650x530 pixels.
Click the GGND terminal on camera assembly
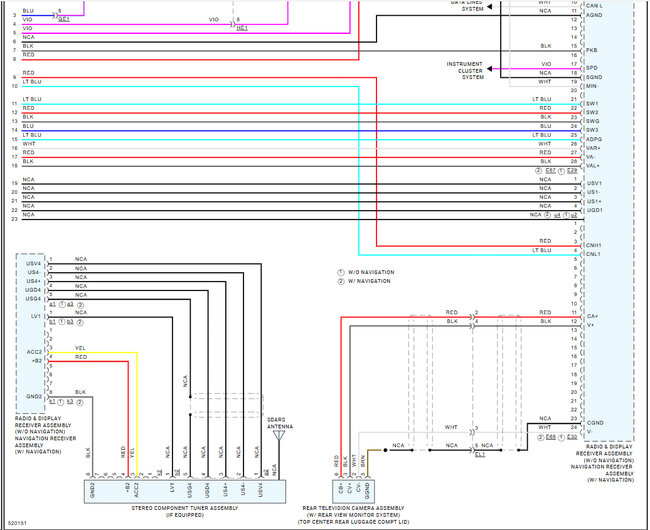tap(367, 491)
